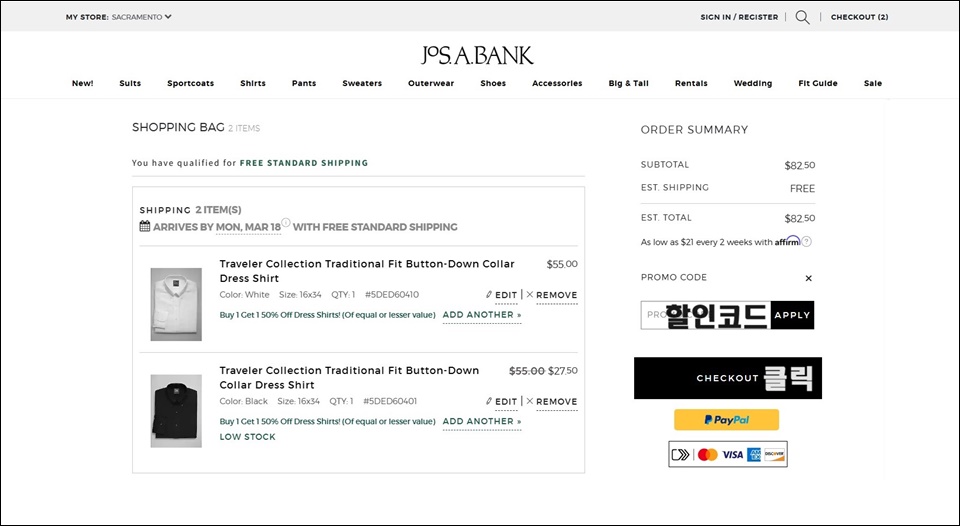
Task: Click the arrival date info icon
Action: tap(286, 222)
